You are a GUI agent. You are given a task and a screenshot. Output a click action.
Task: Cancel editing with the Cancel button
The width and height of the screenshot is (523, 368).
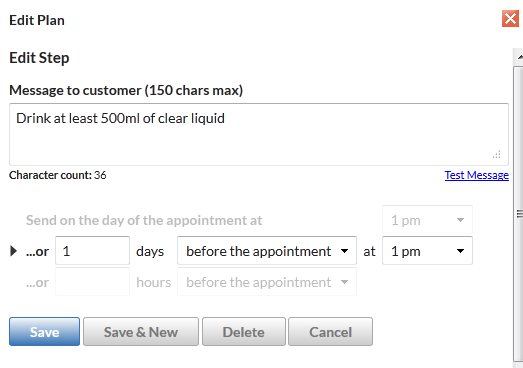click(x=330, y=332)
